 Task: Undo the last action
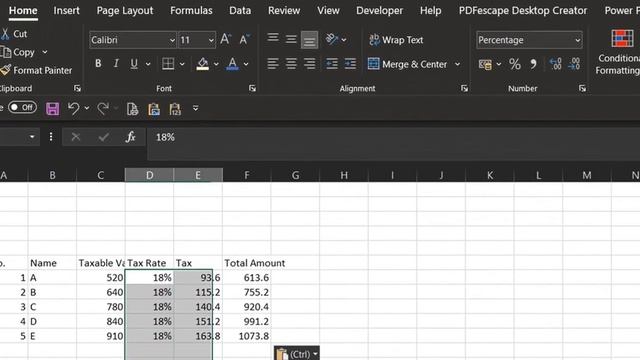coord(74,109)
